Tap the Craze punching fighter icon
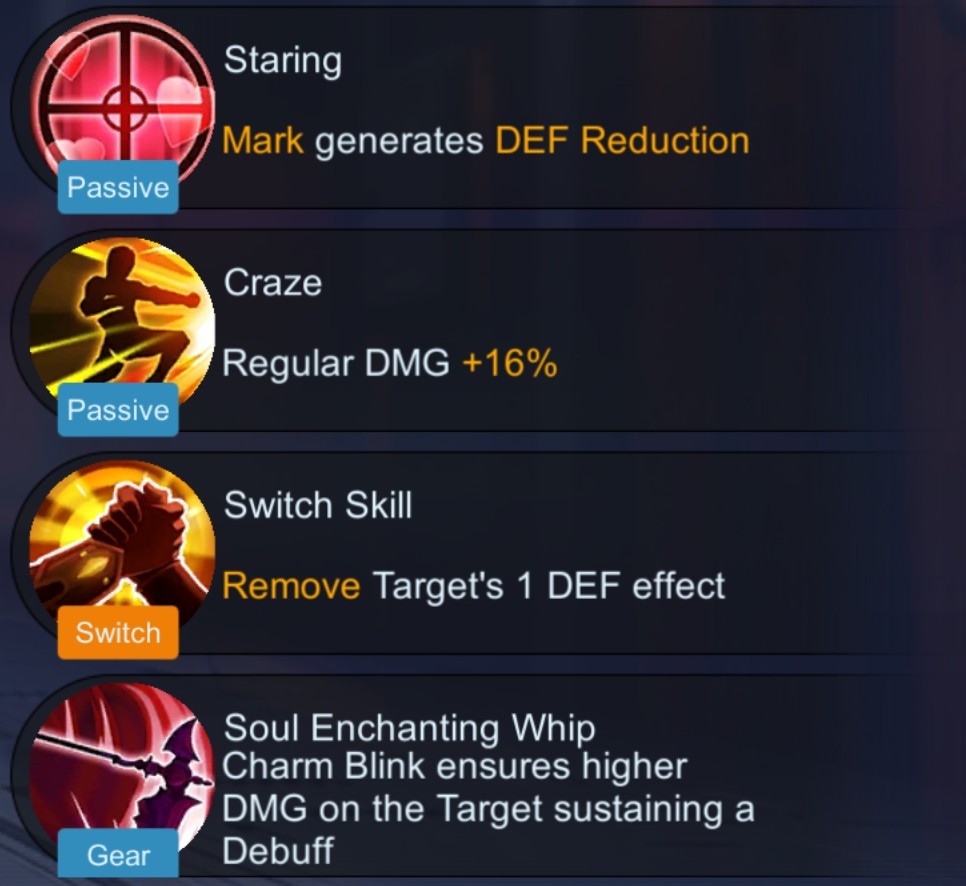This screenshot has height=886, width=966. pos(122,323)
